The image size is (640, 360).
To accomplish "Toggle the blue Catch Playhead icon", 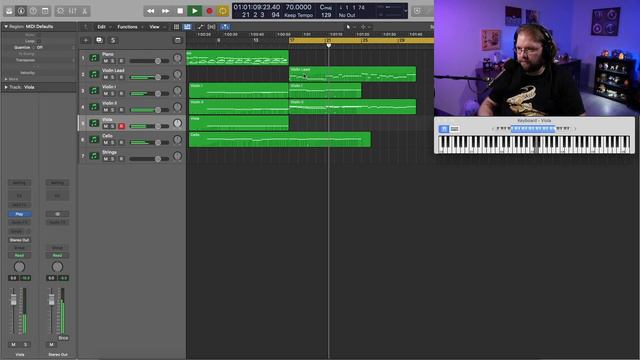I will (225, 27).
